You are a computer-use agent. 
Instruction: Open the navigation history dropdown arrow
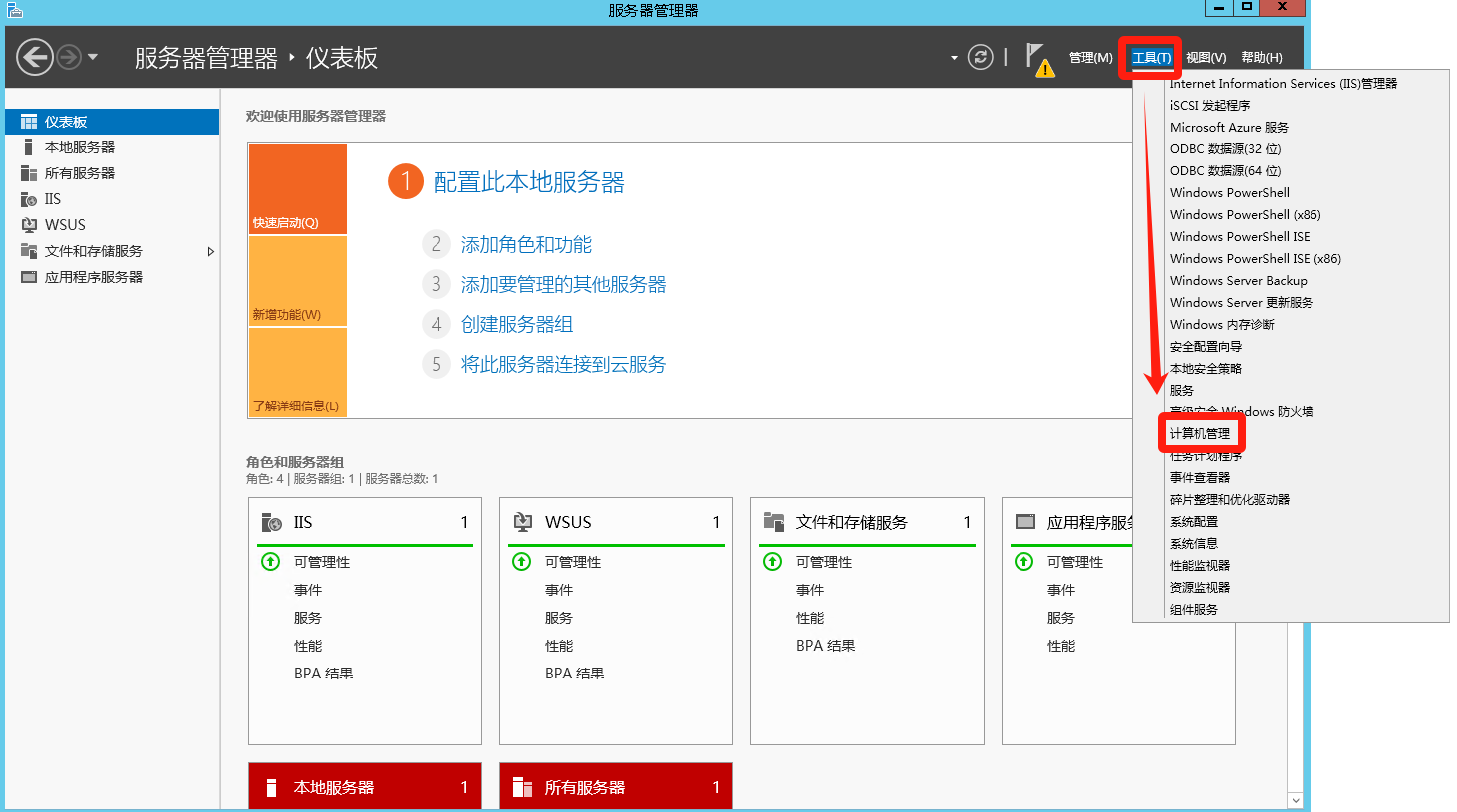click(93, 57)
